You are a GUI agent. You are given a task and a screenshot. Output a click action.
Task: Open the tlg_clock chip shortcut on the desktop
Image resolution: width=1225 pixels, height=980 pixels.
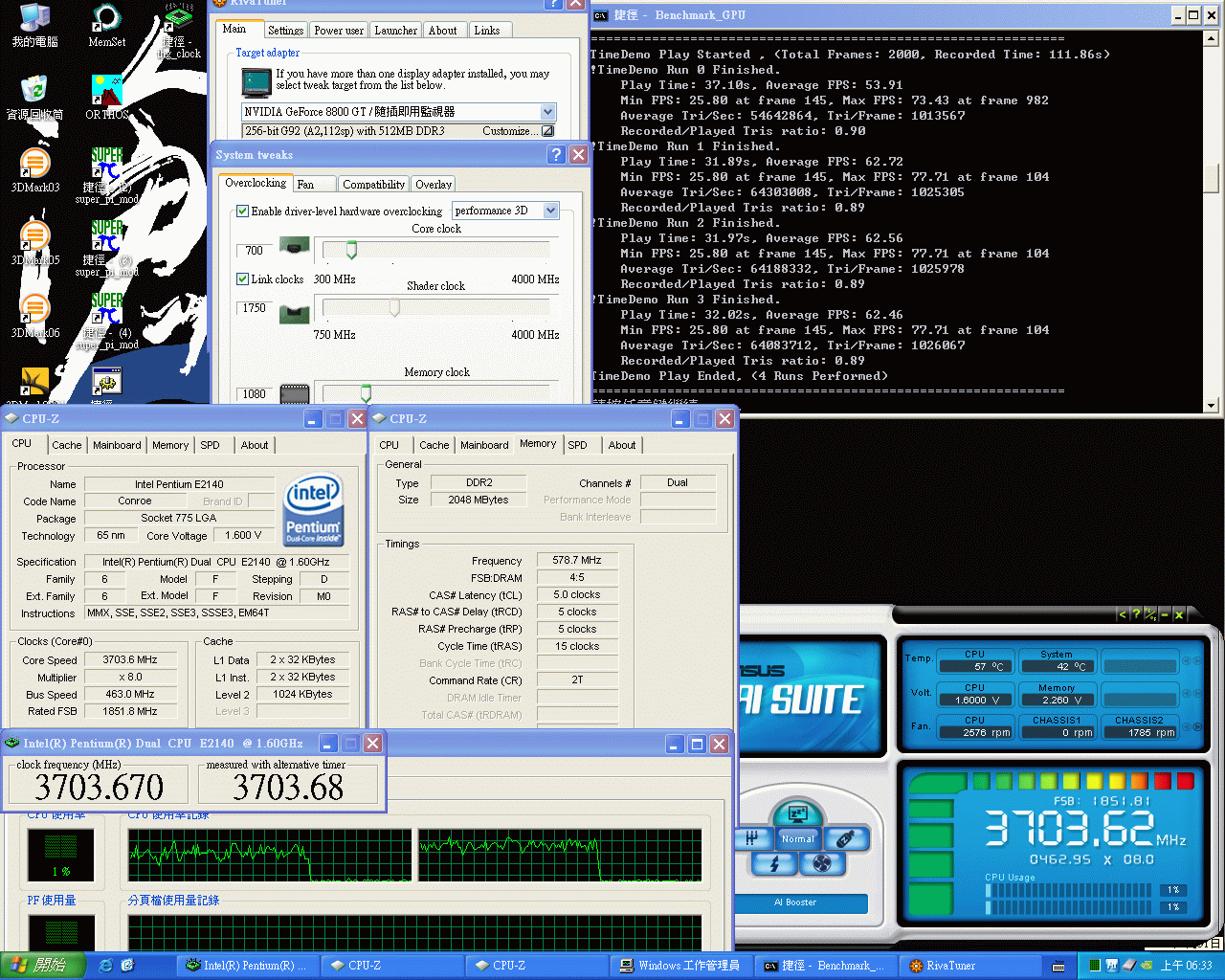pyautogui.click(x=179, y=31)
